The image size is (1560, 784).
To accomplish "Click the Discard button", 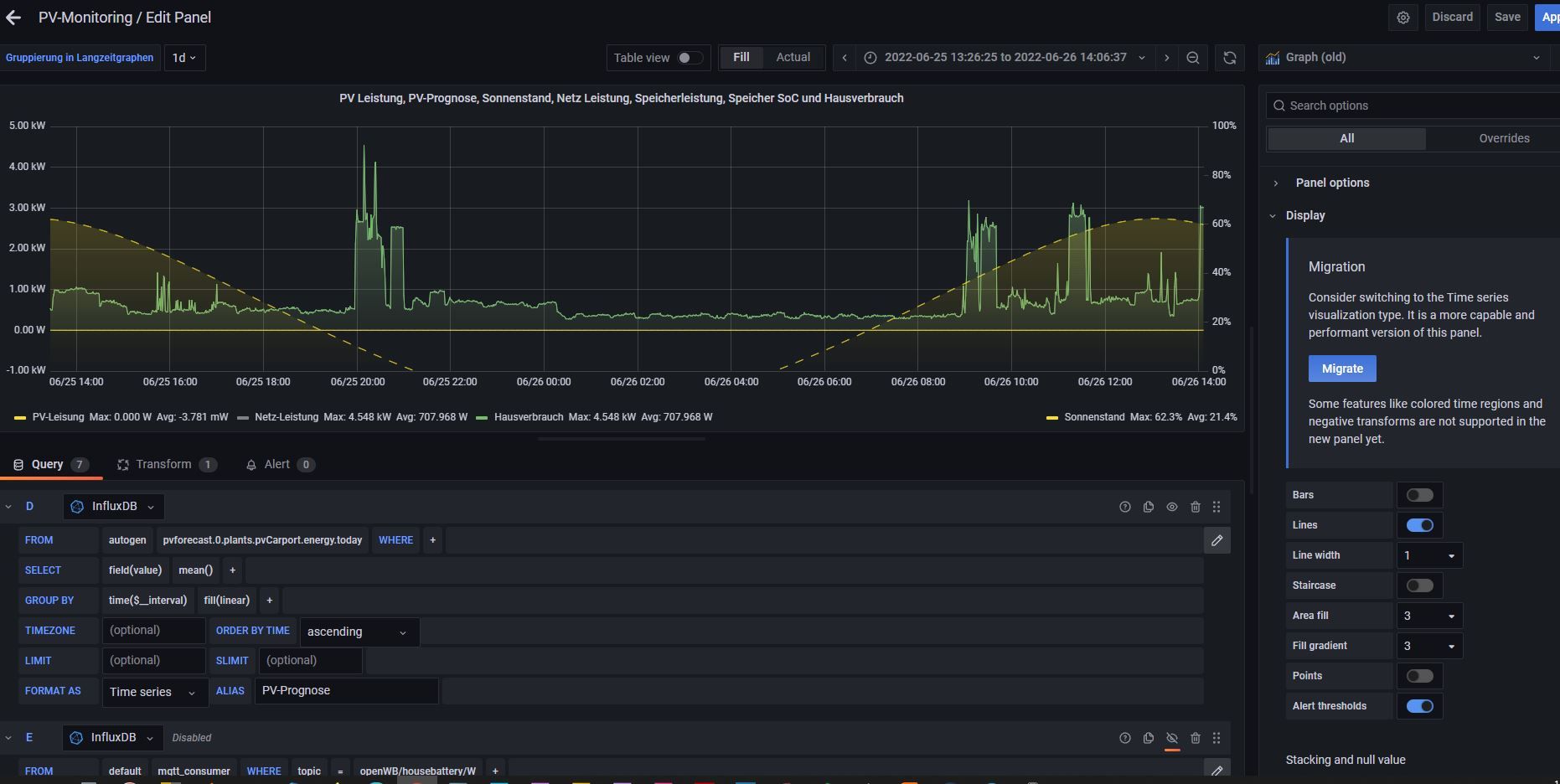I will [1452, 18].
